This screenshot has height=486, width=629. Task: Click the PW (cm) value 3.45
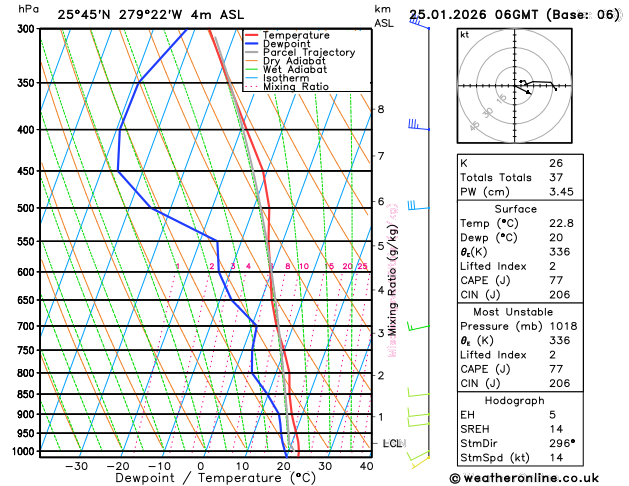pos(561,192)
